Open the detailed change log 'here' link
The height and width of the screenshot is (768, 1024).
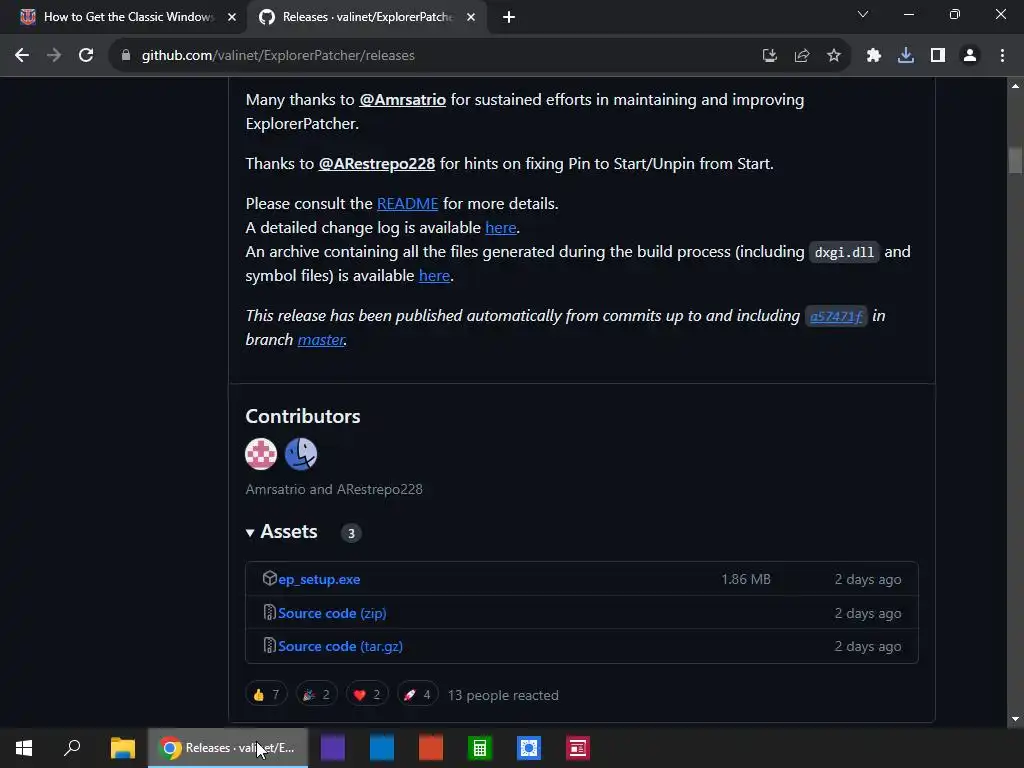coord(501,228)
